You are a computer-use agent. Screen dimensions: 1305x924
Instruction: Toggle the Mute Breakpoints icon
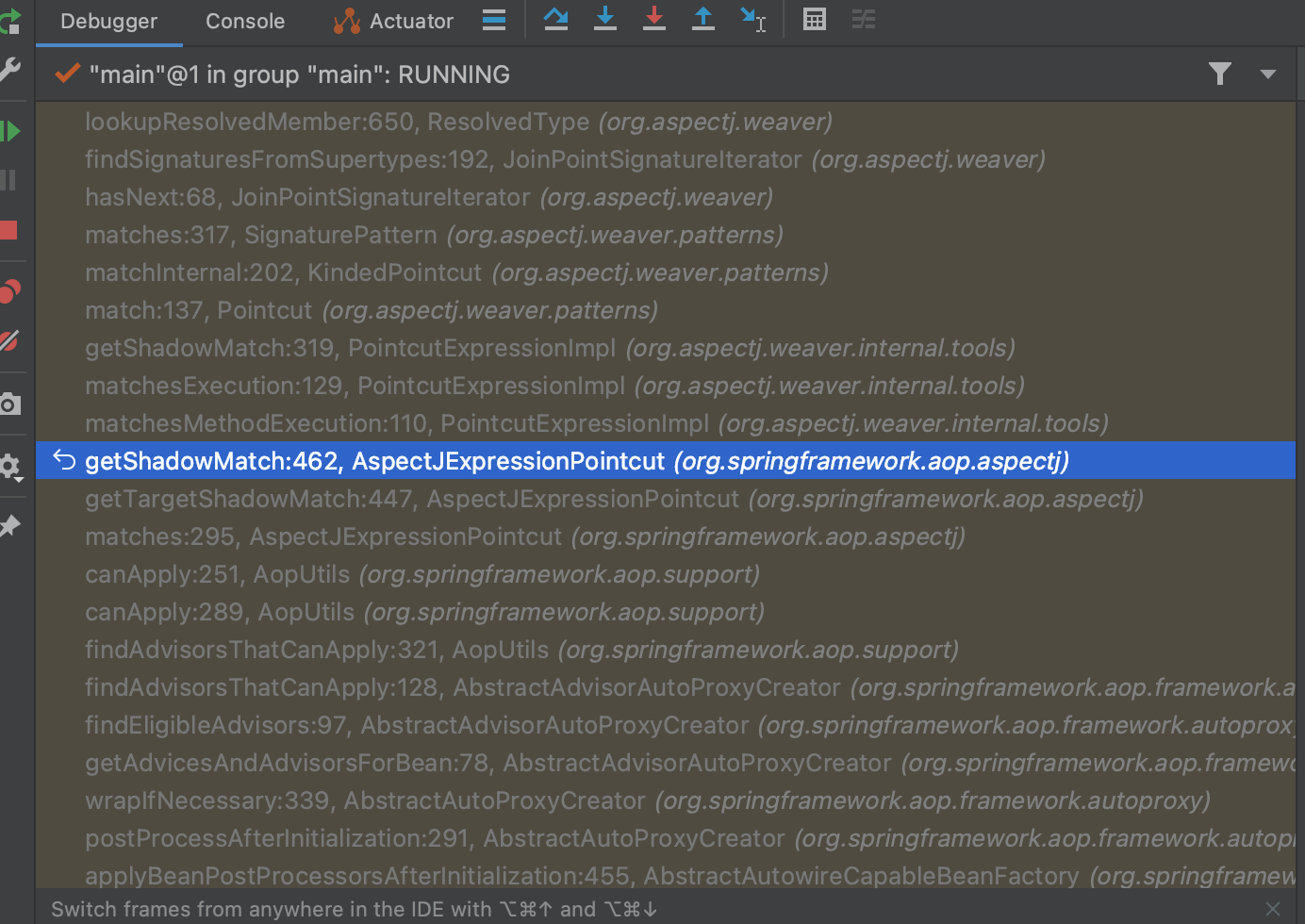click(x=10, y=340)
